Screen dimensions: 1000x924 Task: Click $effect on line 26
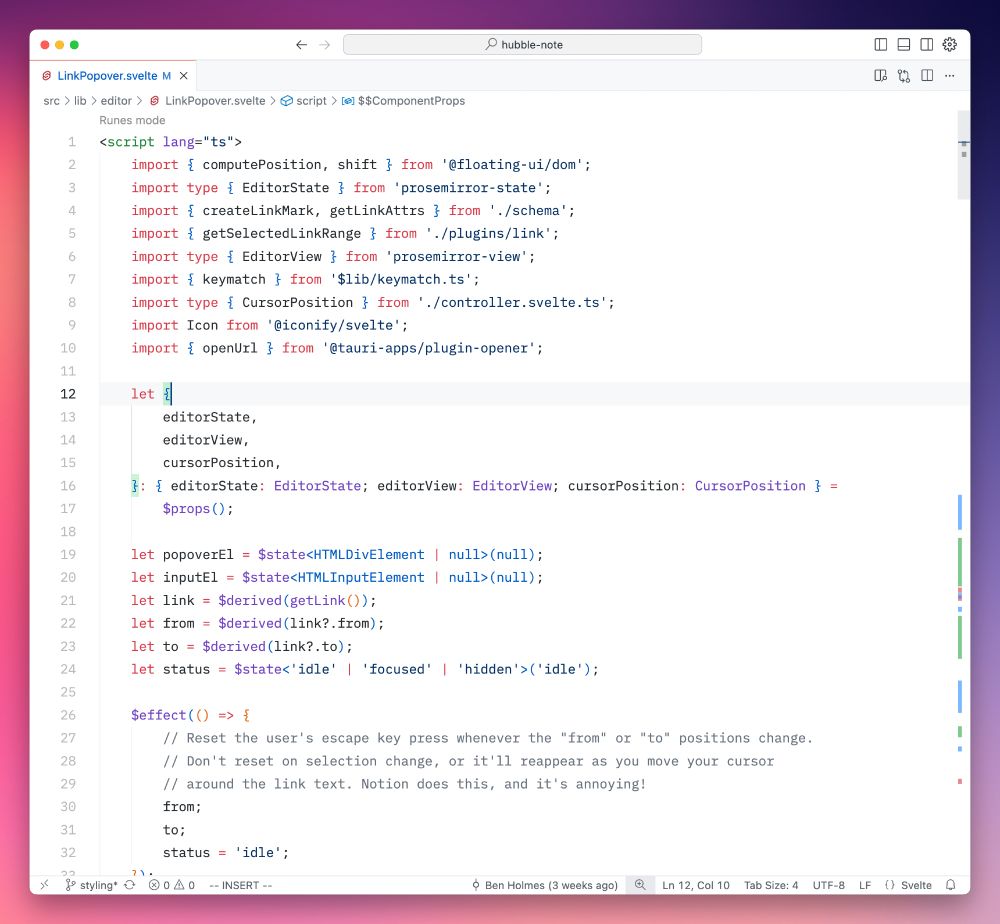[158, 715]
